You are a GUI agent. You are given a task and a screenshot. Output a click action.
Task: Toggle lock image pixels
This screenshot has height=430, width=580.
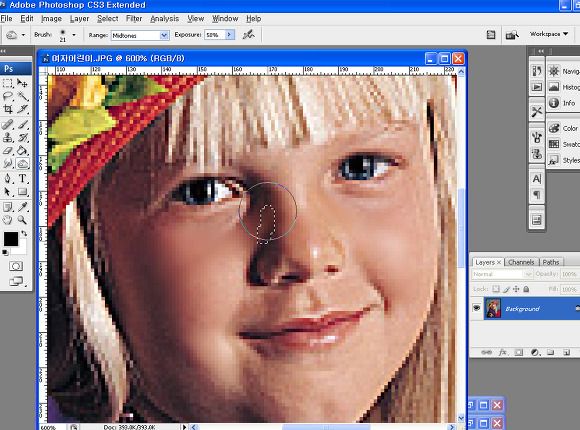point(506,289)
